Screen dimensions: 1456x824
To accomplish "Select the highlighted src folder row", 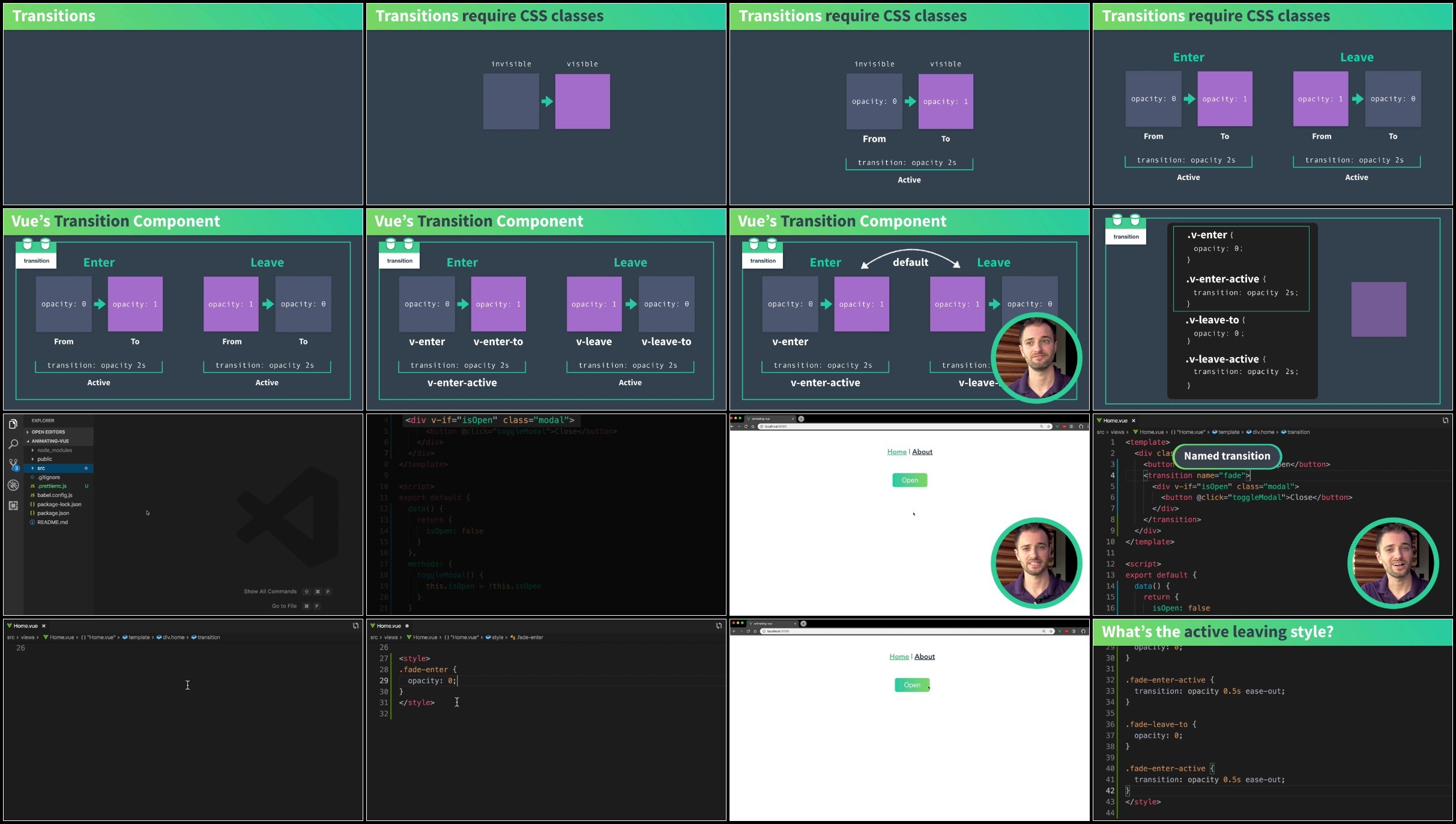I will pyautogui.click(x=58, y=468).
